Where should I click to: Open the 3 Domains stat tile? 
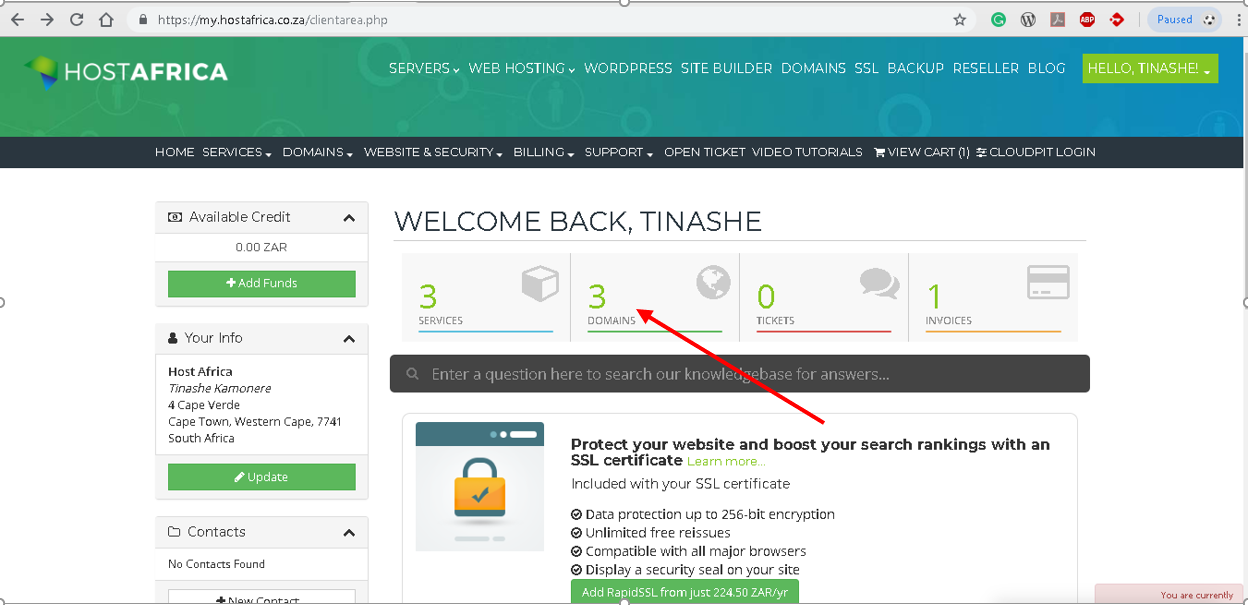click(655, 297)
